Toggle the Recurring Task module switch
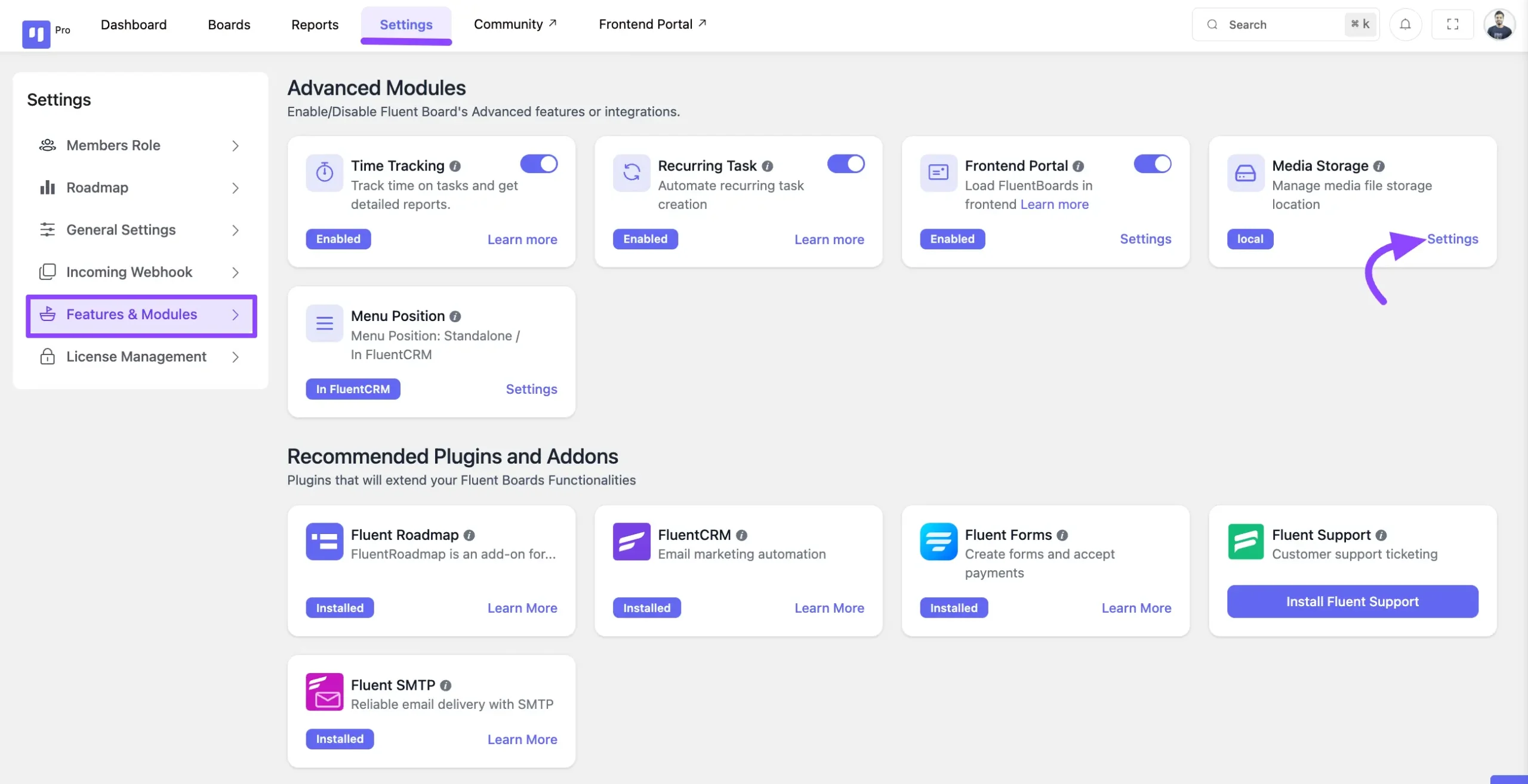The height and width of the screenshot is (784, 1528). tap(845, 163)
